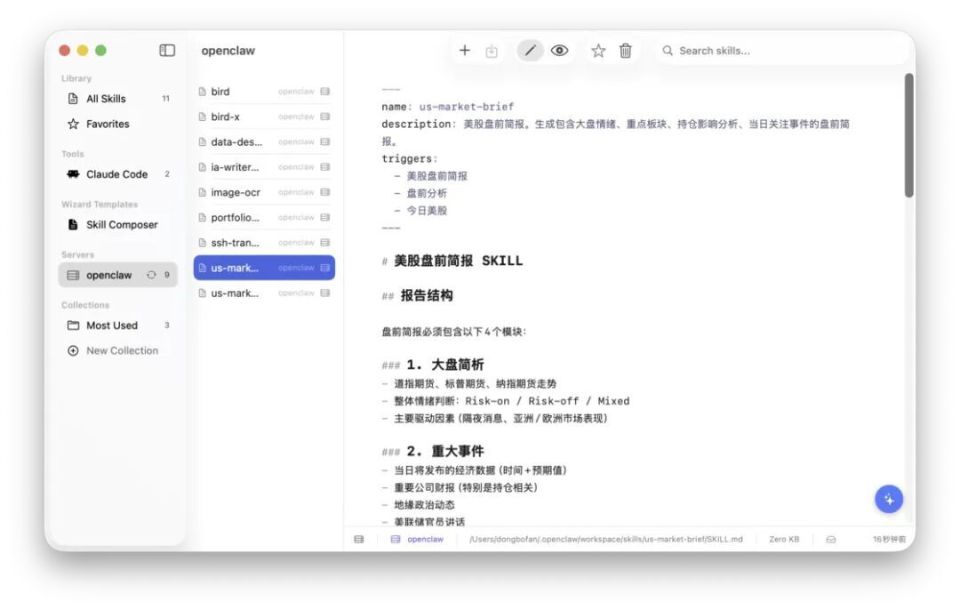Image resolution: width=960 pixels, height=610 pixels.
Task: Click the import skill icon in the toolbar
Action: (491, 49)
